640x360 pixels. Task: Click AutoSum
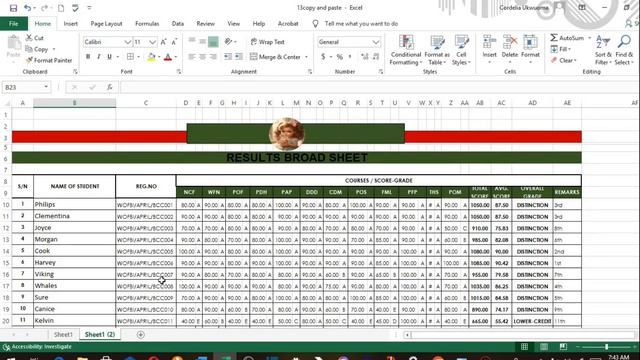click(x=567, y=38)
